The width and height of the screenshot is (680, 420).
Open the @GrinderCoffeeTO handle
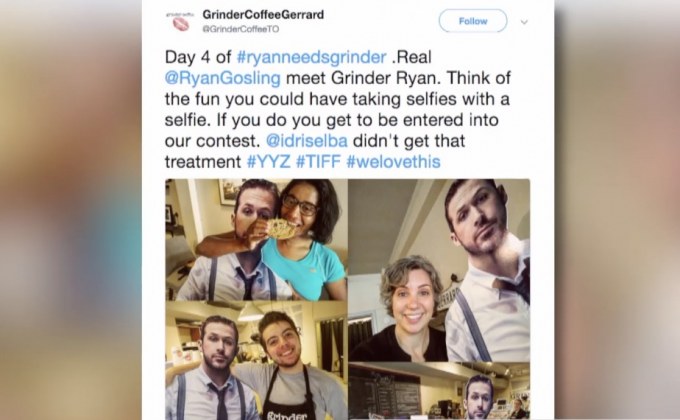pyautogui.click(x=241, y=29)
